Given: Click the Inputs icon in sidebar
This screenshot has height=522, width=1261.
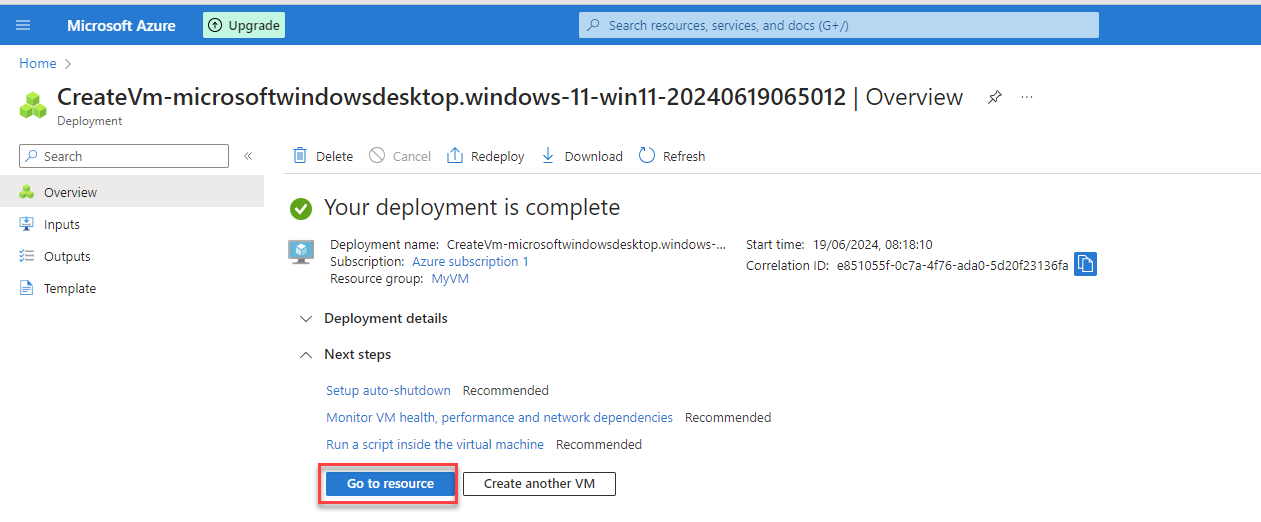Looking at the screenshot, I should (x=27, y=224).
